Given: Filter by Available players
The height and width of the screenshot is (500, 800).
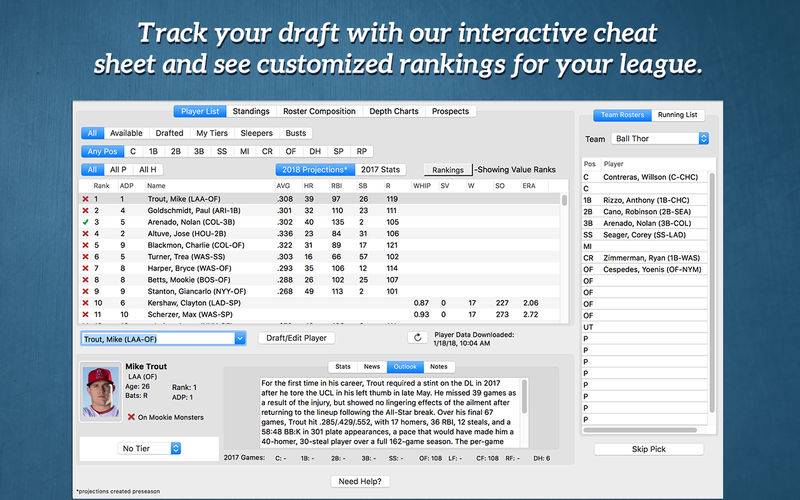Looking at the screenshot, I should 126,133.
